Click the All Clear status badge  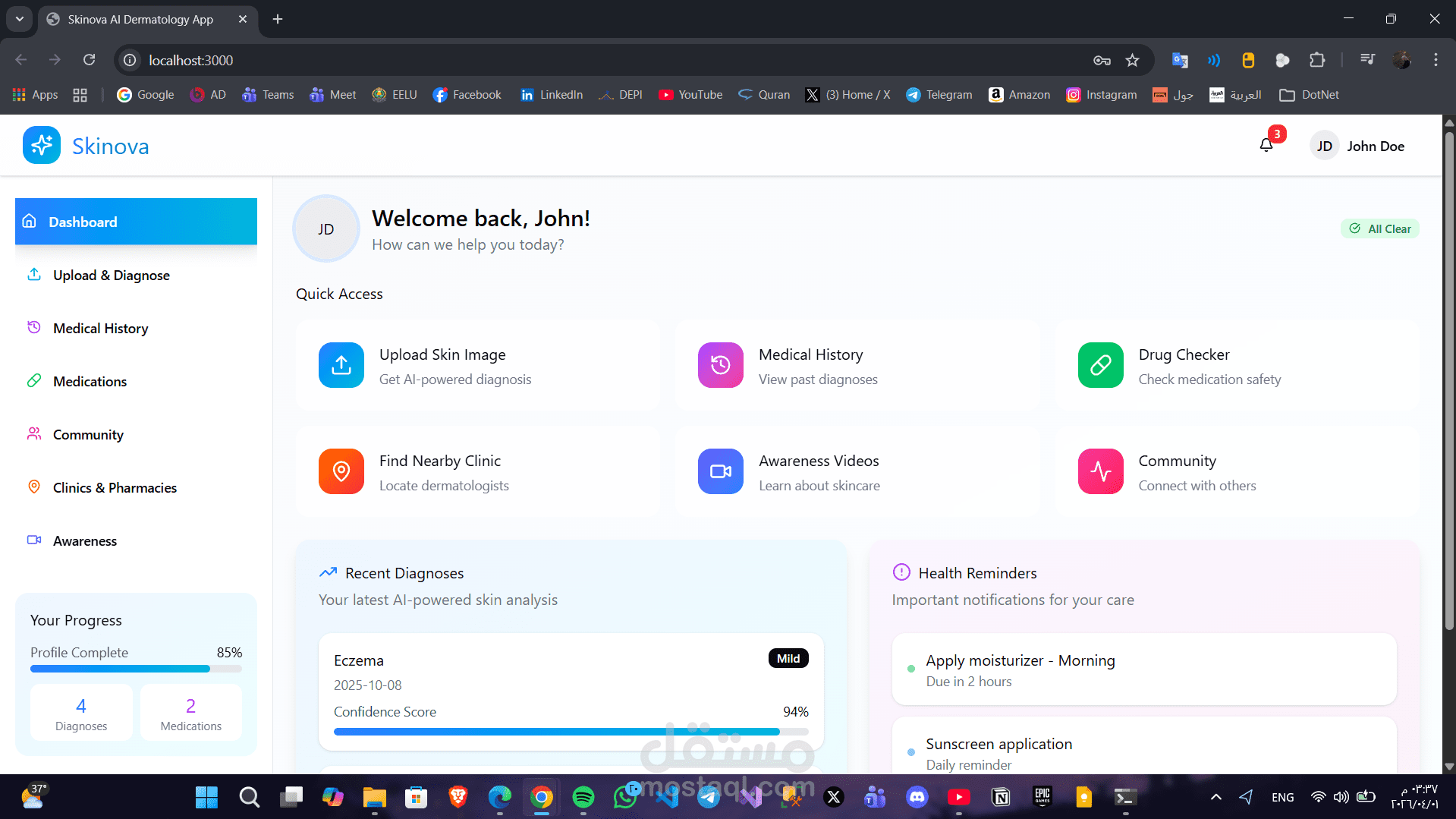click(1380, 228)
